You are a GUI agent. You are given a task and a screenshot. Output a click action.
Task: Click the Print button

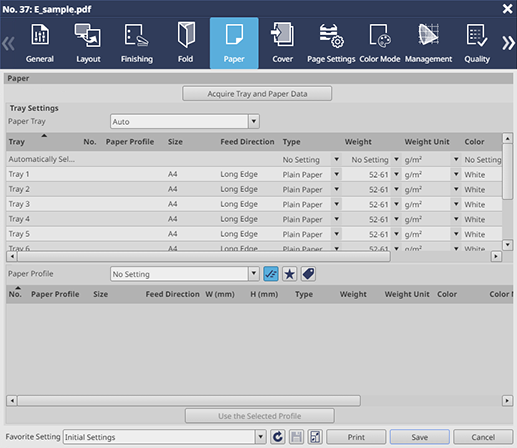pyautogui.click(x=356, y=437)
